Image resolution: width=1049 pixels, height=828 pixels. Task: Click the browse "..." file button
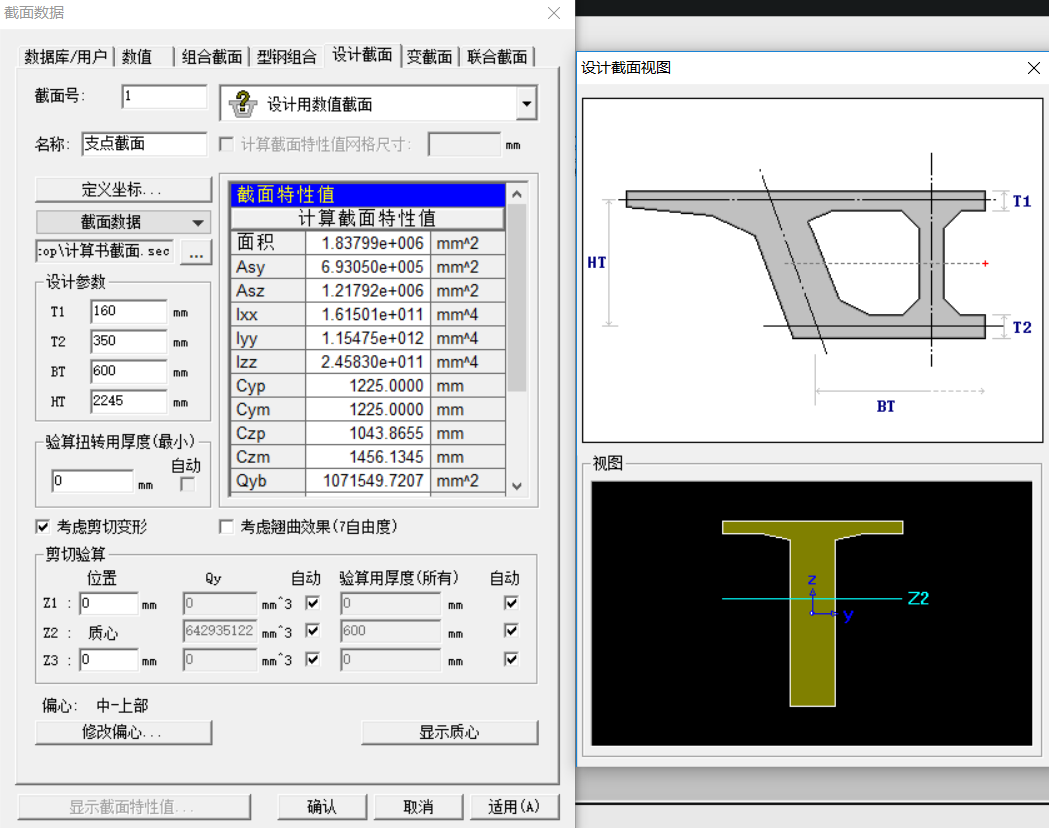click(196, 253)
